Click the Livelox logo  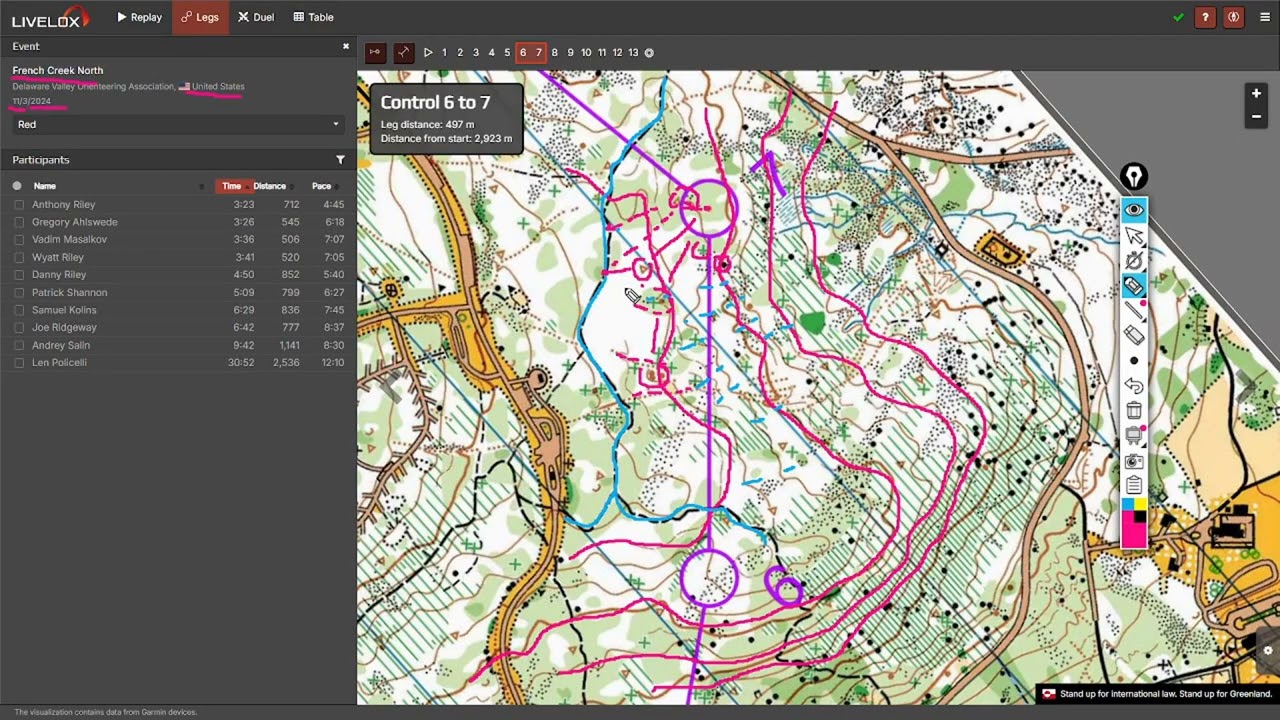[x=50, y=17]
